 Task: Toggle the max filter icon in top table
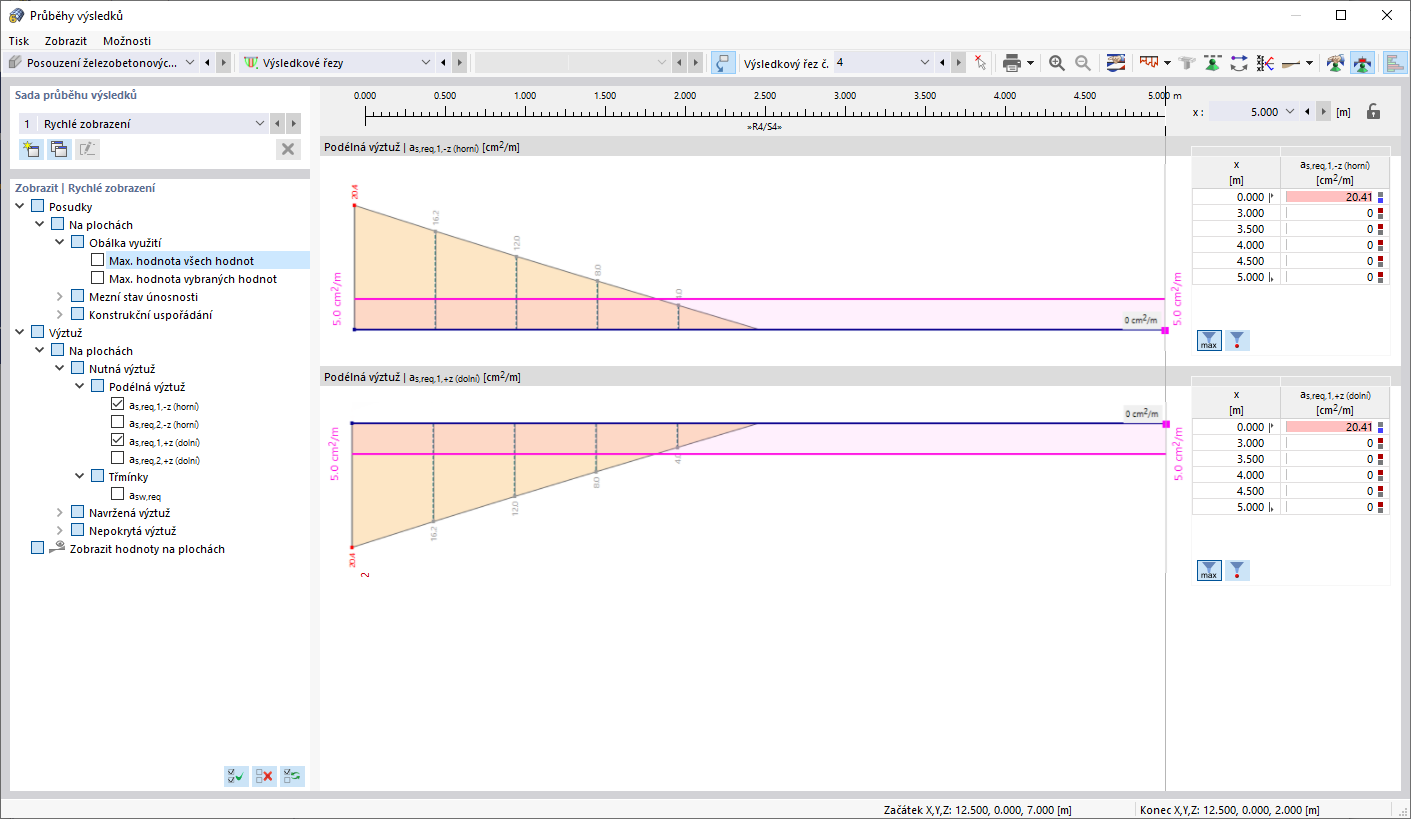[1209, 340]
